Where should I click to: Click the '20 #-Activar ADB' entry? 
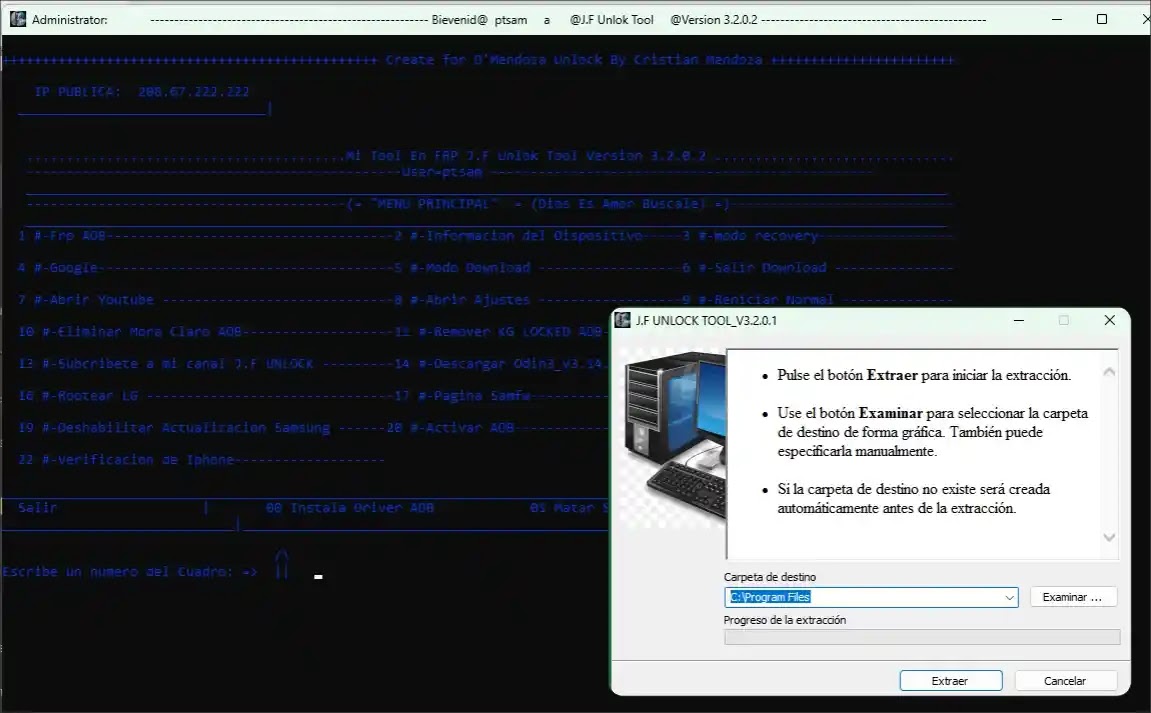(450, 427)
